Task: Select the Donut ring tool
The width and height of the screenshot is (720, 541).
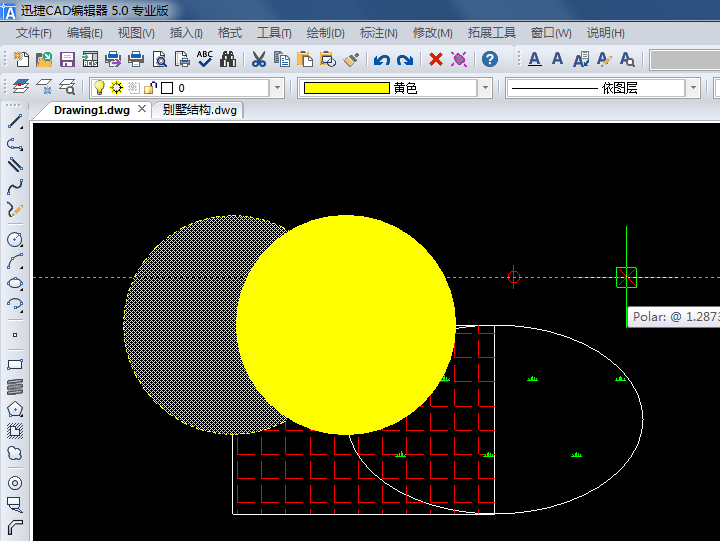Action: [15, 483]
